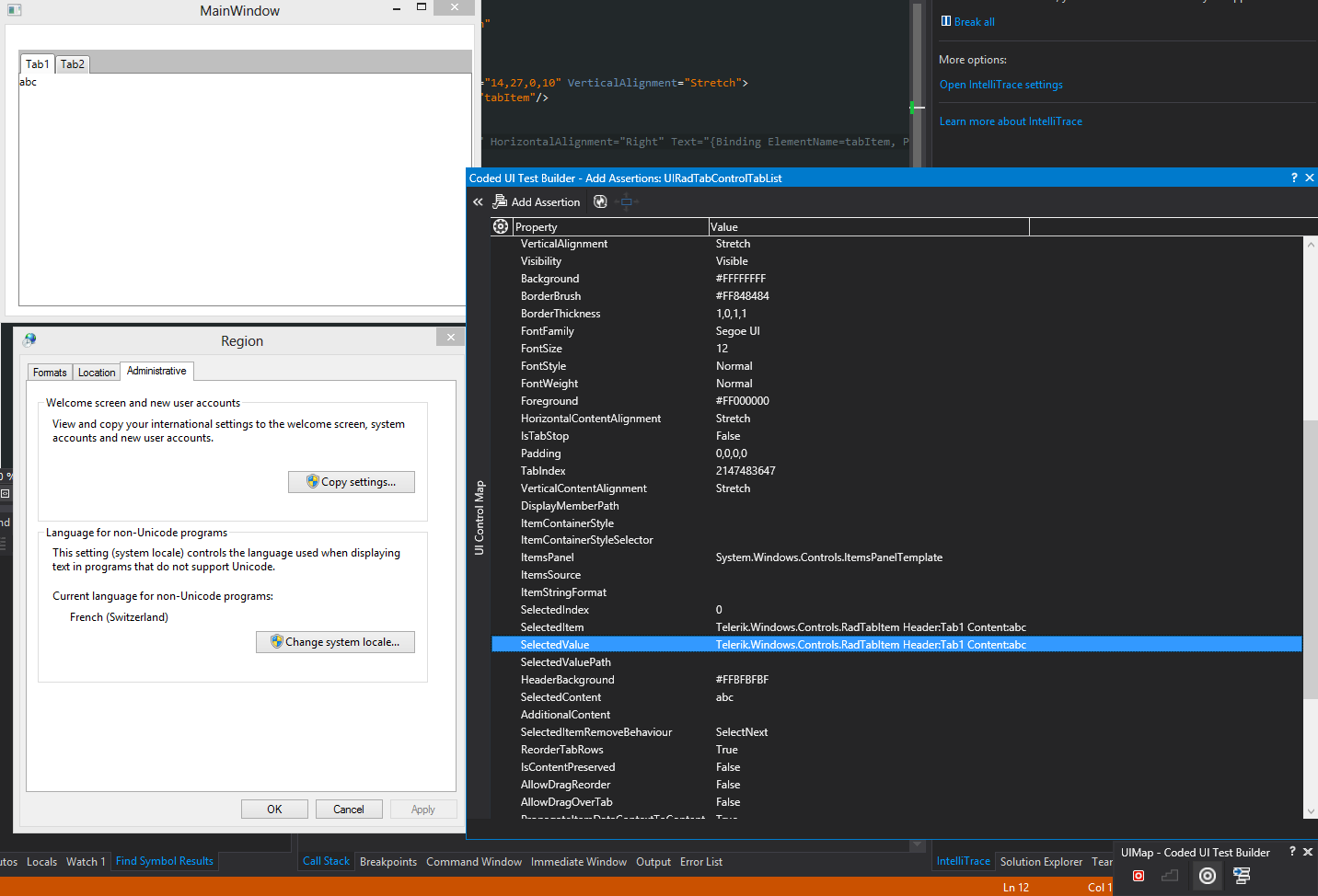Open help in UIMap Coded UI Test Builder
Image resolution: width=1318 pixels, height=896 pixels.
tap(1292, 852)
